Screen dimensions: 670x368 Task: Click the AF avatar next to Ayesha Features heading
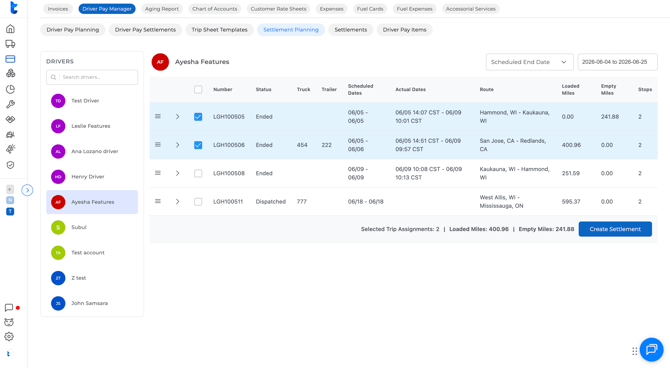160,62
